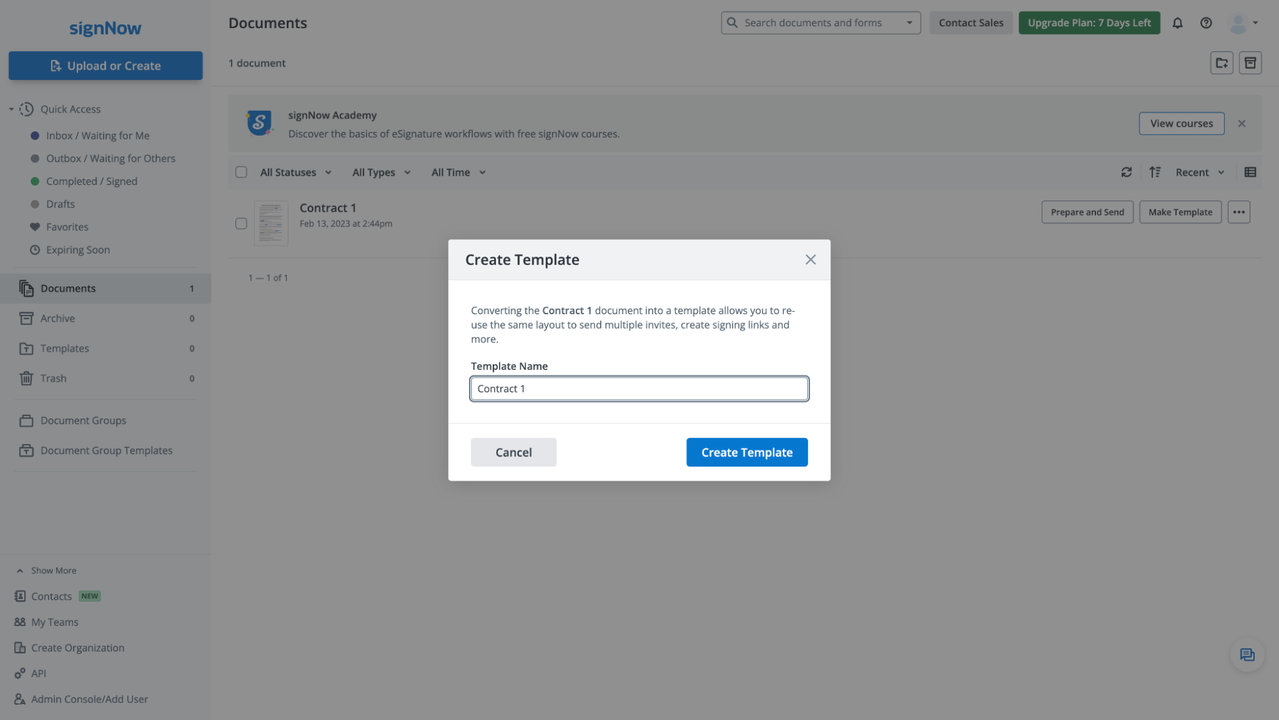Click the View courses button
Viewport: 1279px width, 720px height.
1181,123
